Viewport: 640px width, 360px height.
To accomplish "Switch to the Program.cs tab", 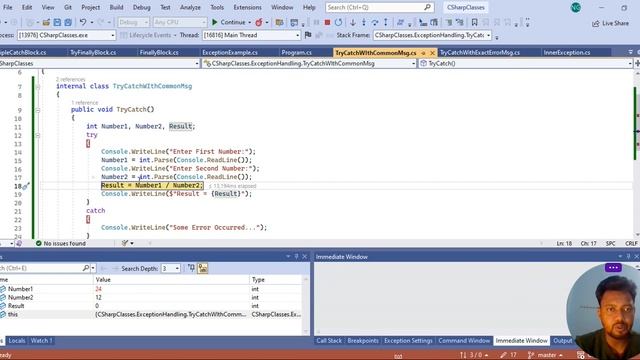I will point(296,53).
